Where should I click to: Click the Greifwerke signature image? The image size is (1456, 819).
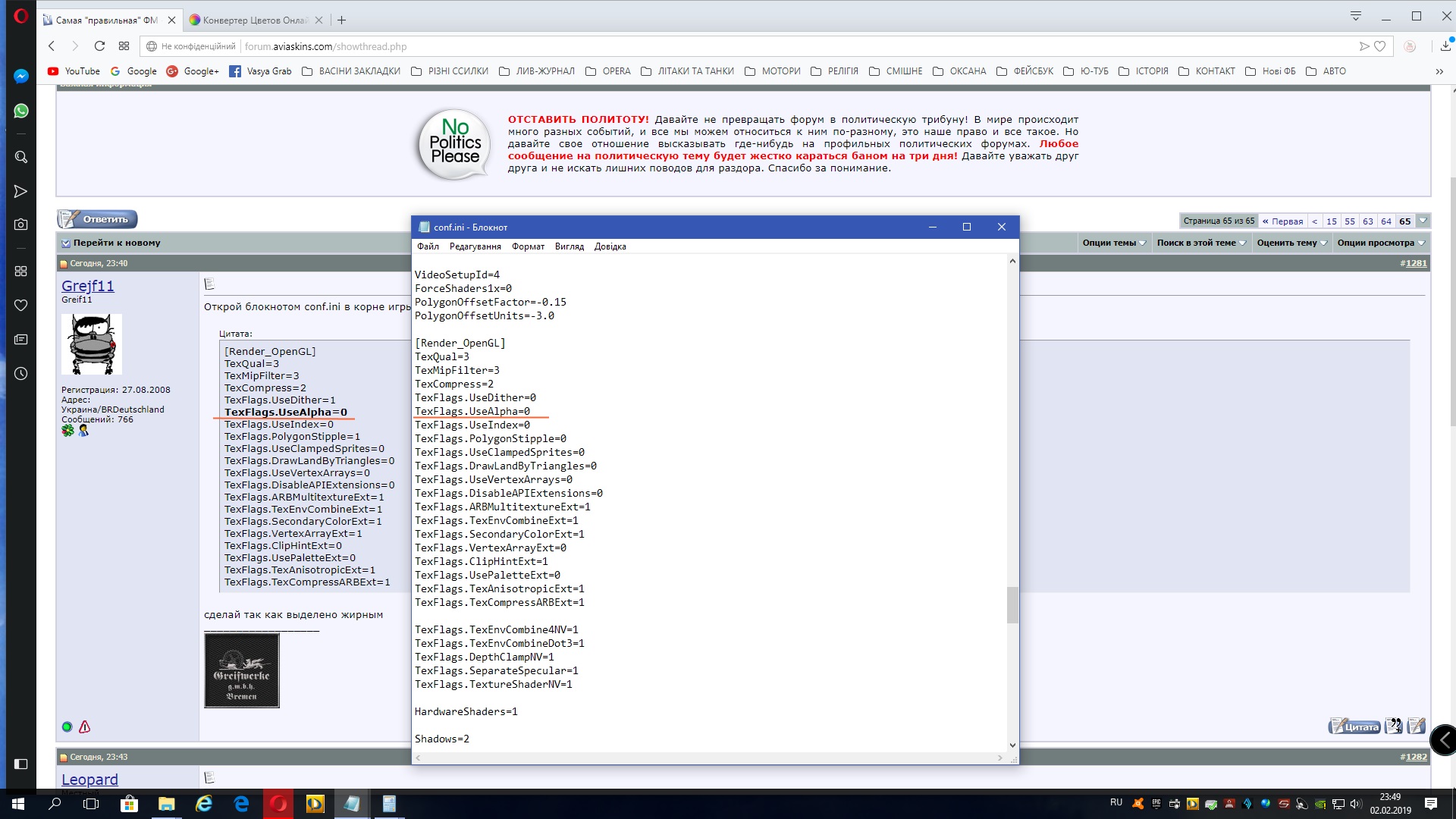pos(242,670)
